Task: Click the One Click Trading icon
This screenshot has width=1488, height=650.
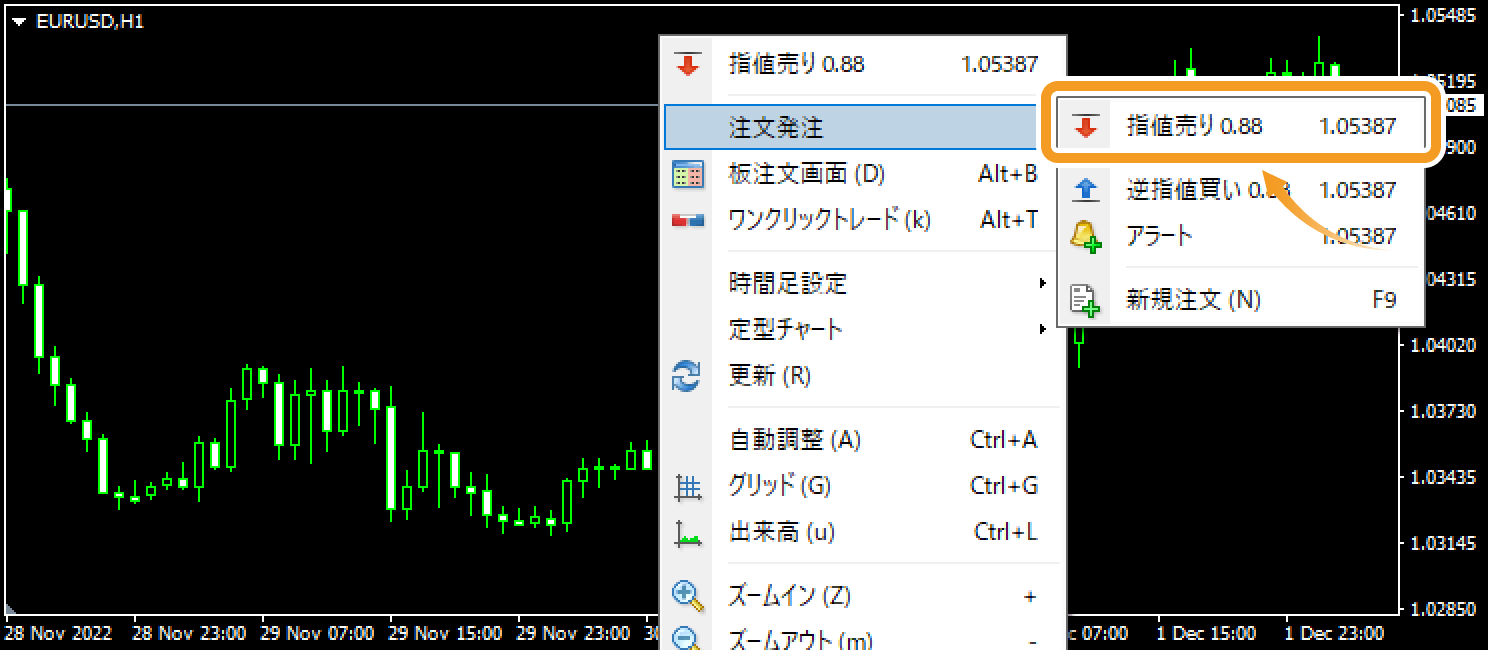Action: 687,220
